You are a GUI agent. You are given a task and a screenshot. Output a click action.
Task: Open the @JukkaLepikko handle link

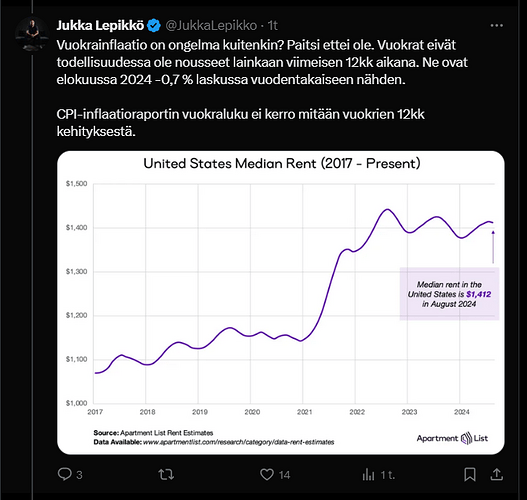(x=211, y=26)
